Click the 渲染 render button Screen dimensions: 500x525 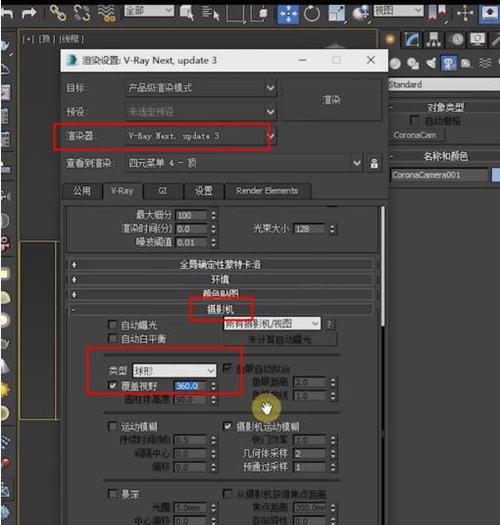[332, 100]
